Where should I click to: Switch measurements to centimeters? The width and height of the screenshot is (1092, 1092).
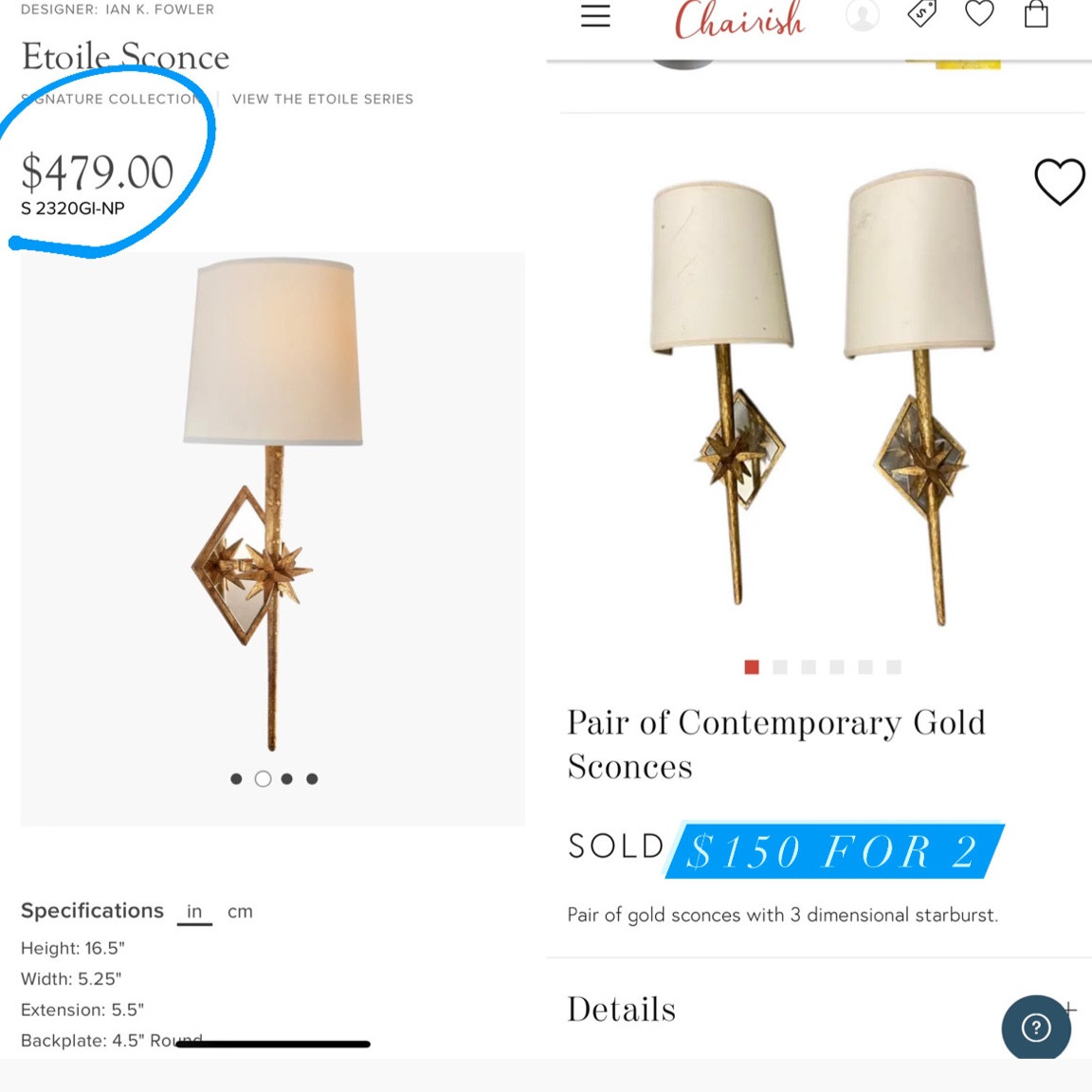[x=240, y=911]
